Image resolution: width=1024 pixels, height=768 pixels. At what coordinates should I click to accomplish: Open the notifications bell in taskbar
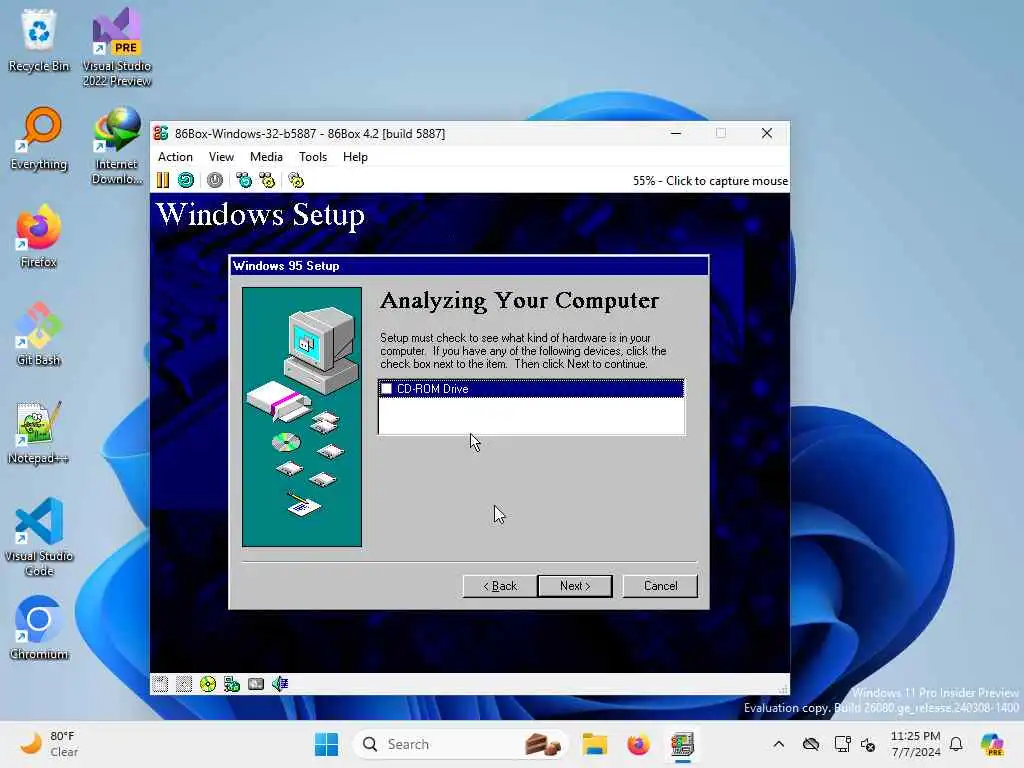[956, 744]
